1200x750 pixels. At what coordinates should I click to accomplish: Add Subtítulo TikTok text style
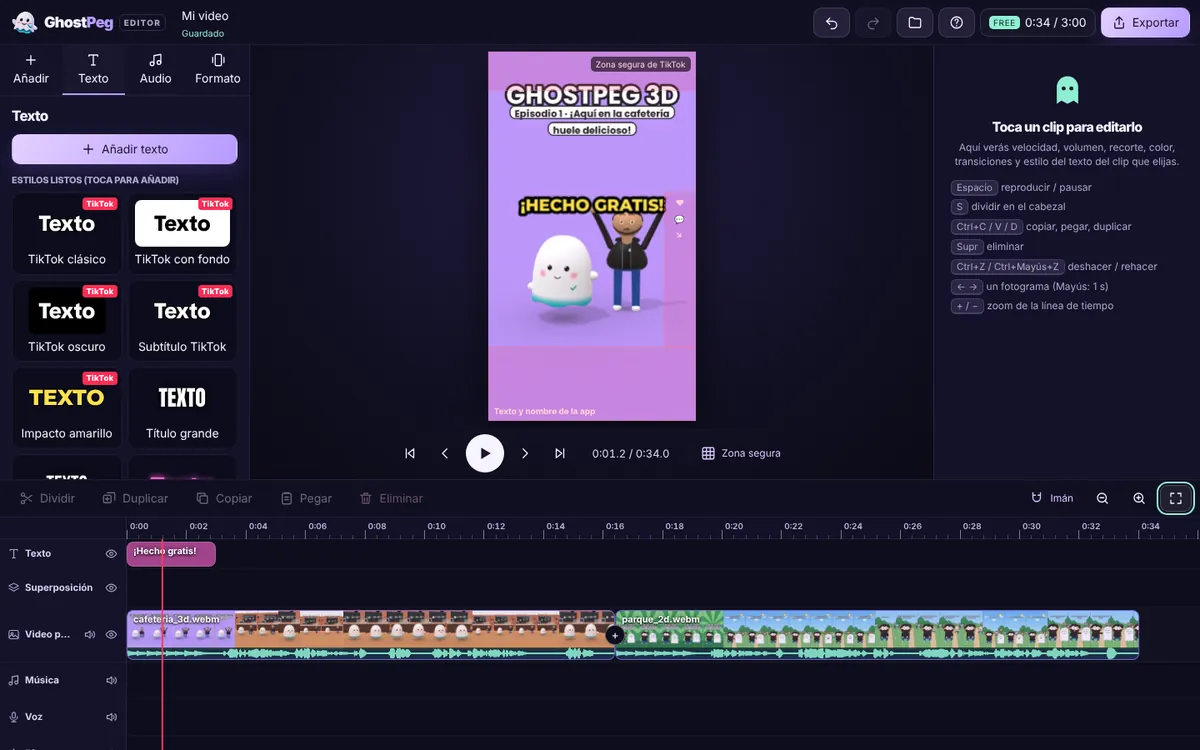tap(183, 321)
